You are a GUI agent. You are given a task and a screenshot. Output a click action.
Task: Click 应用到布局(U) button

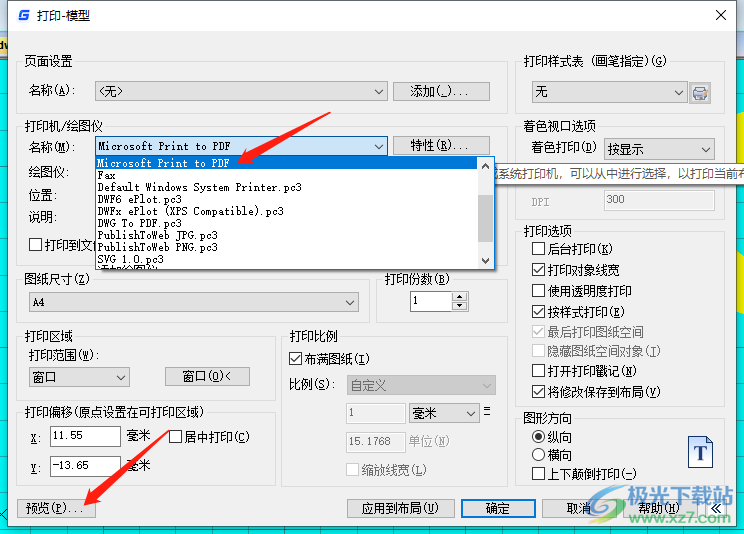pos(400,508)
